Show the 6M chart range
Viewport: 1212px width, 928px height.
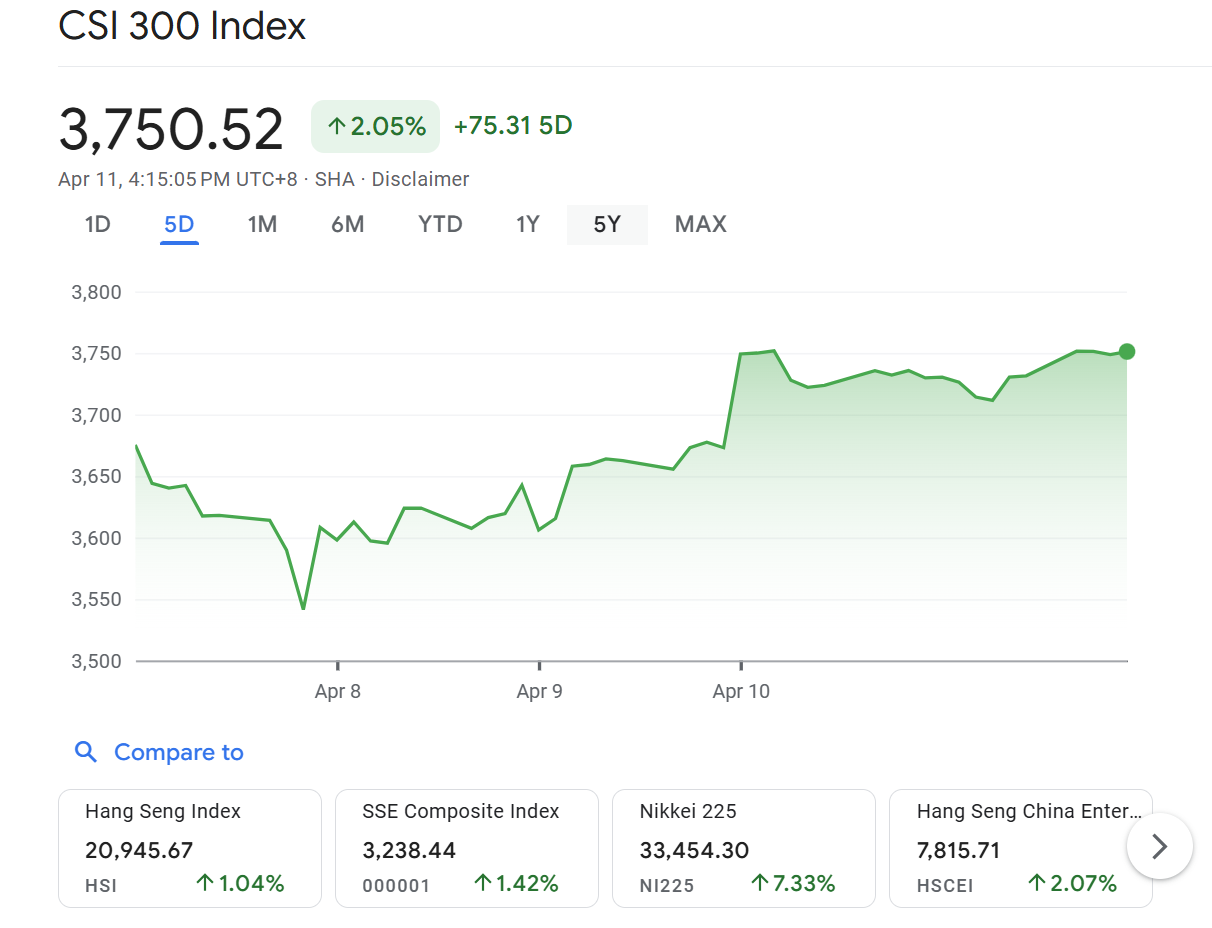[x=347, y=224]
